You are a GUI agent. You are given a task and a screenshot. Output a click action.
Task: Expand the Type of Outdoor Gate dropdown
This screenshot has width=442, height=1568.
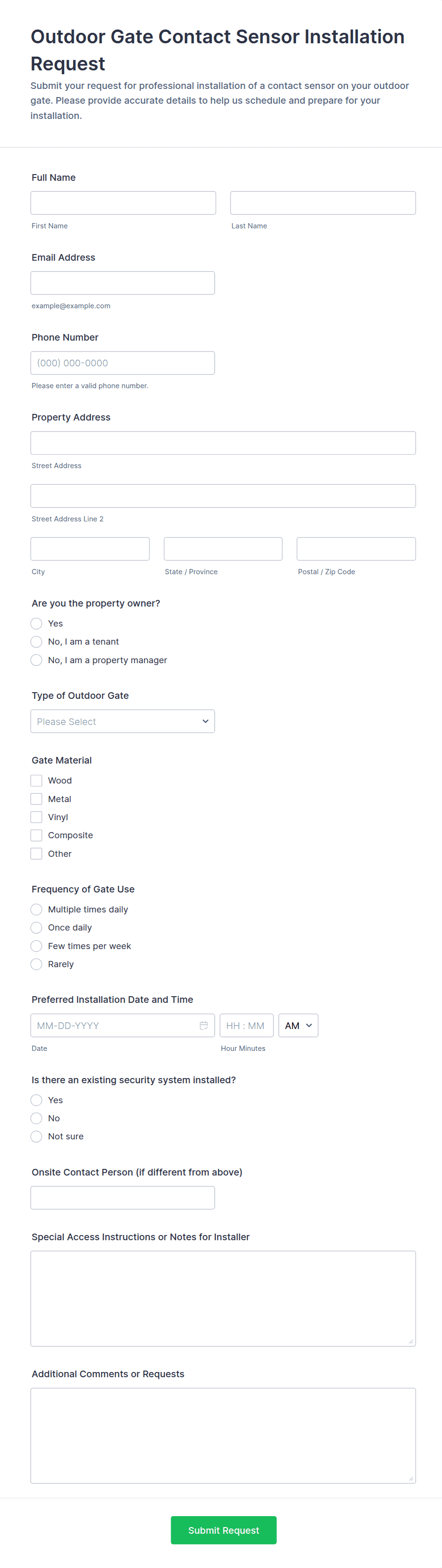coord(123,721)
